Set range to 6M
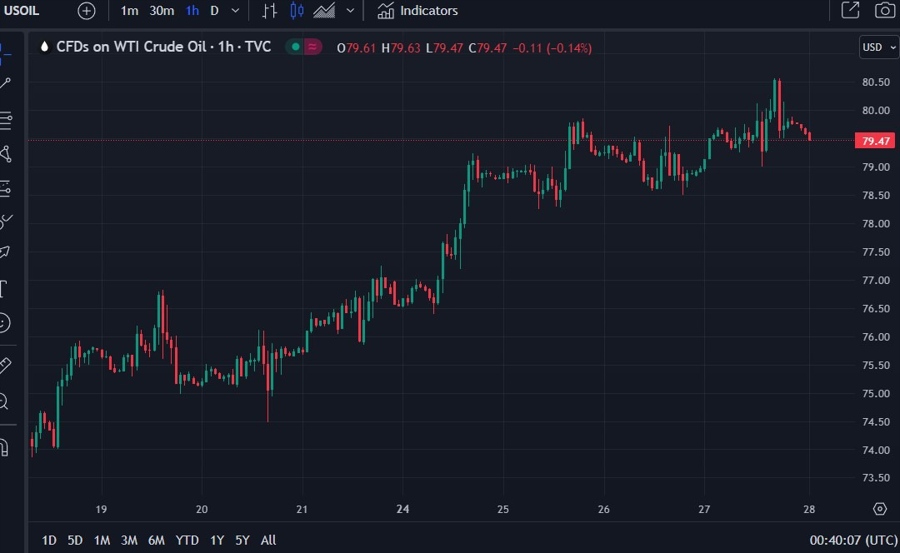Screen dimensions: 900x553 click(156, 540)
